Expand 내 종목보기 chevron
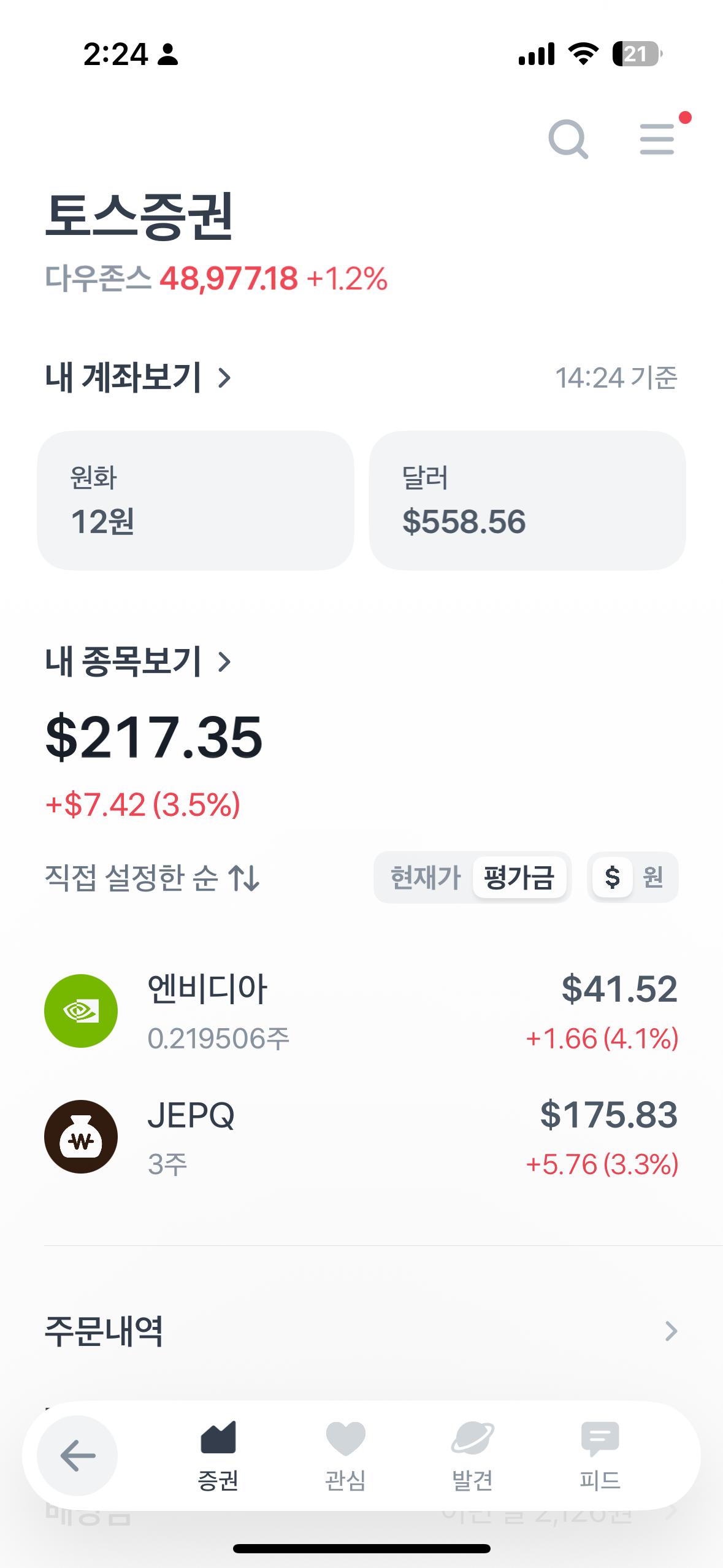 click(x=225, y=661)
